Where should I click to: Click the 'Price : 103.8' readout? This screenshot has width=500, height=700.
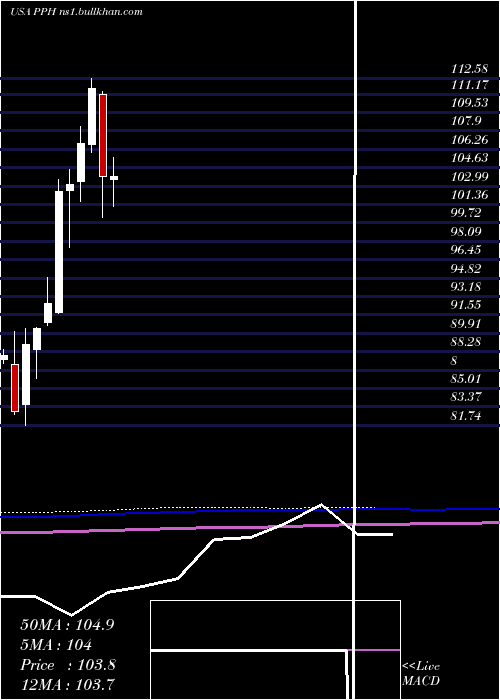pos(68,665)
